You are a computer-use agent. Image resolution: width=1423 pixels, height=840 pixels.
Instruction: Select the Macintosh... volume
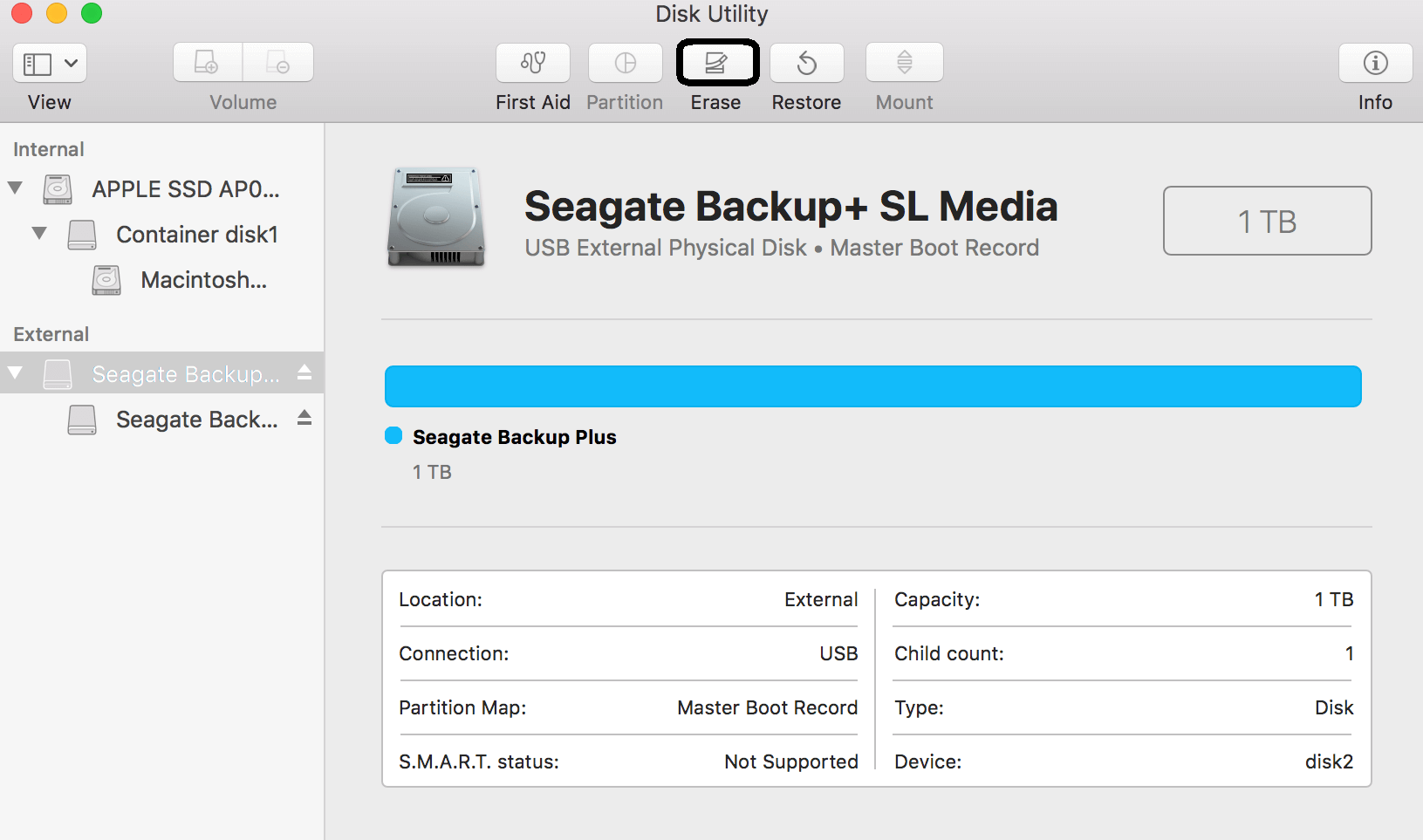(x=204, y=280)
